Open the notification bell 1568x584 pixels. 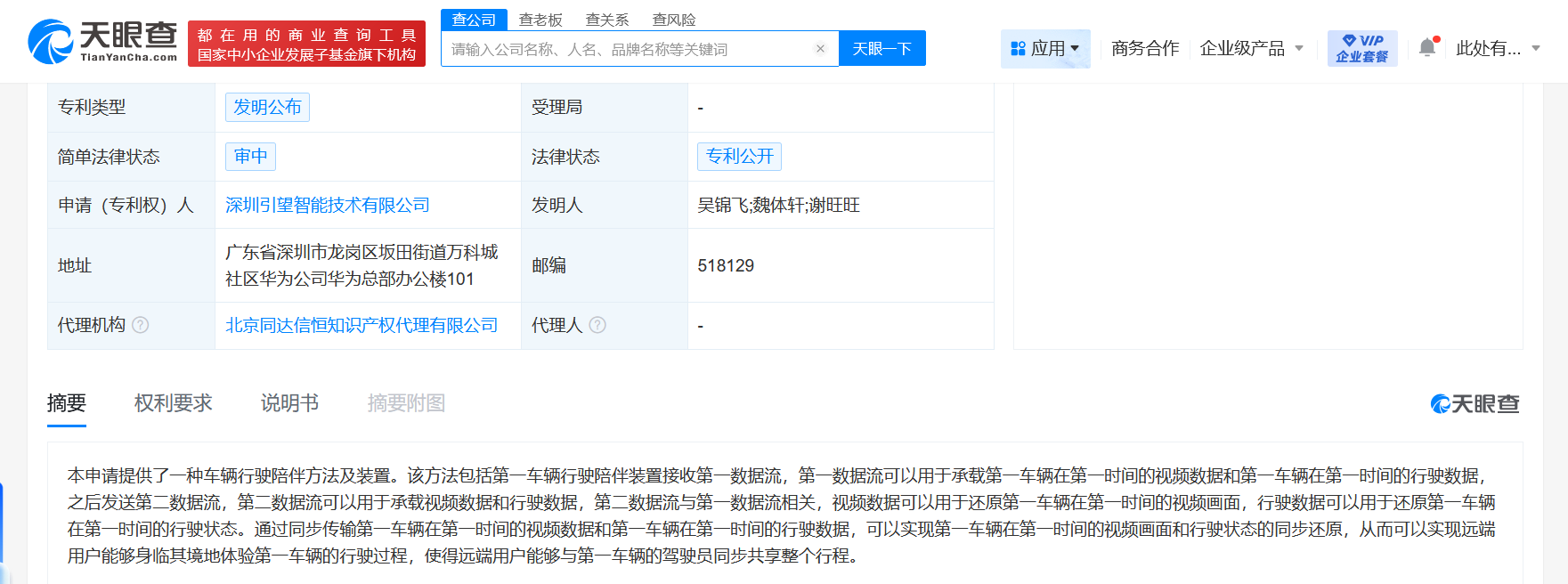[1427, 47]
